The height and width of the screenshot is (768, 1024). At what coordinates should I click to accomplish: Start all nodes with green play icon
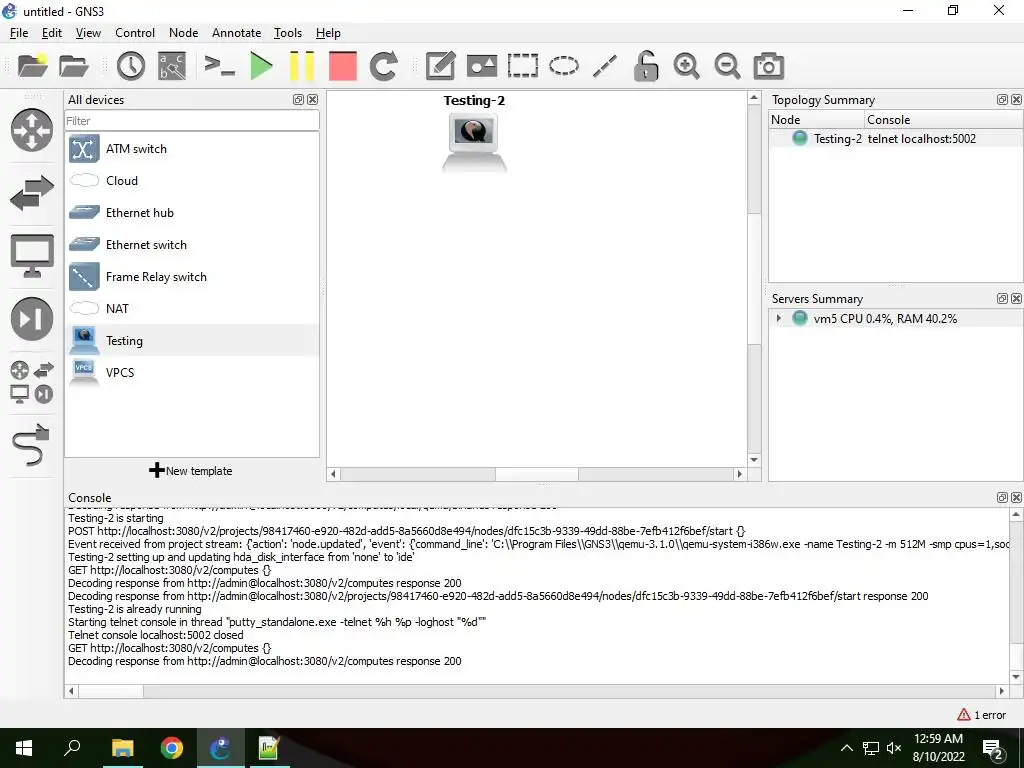tap(261, 66)
